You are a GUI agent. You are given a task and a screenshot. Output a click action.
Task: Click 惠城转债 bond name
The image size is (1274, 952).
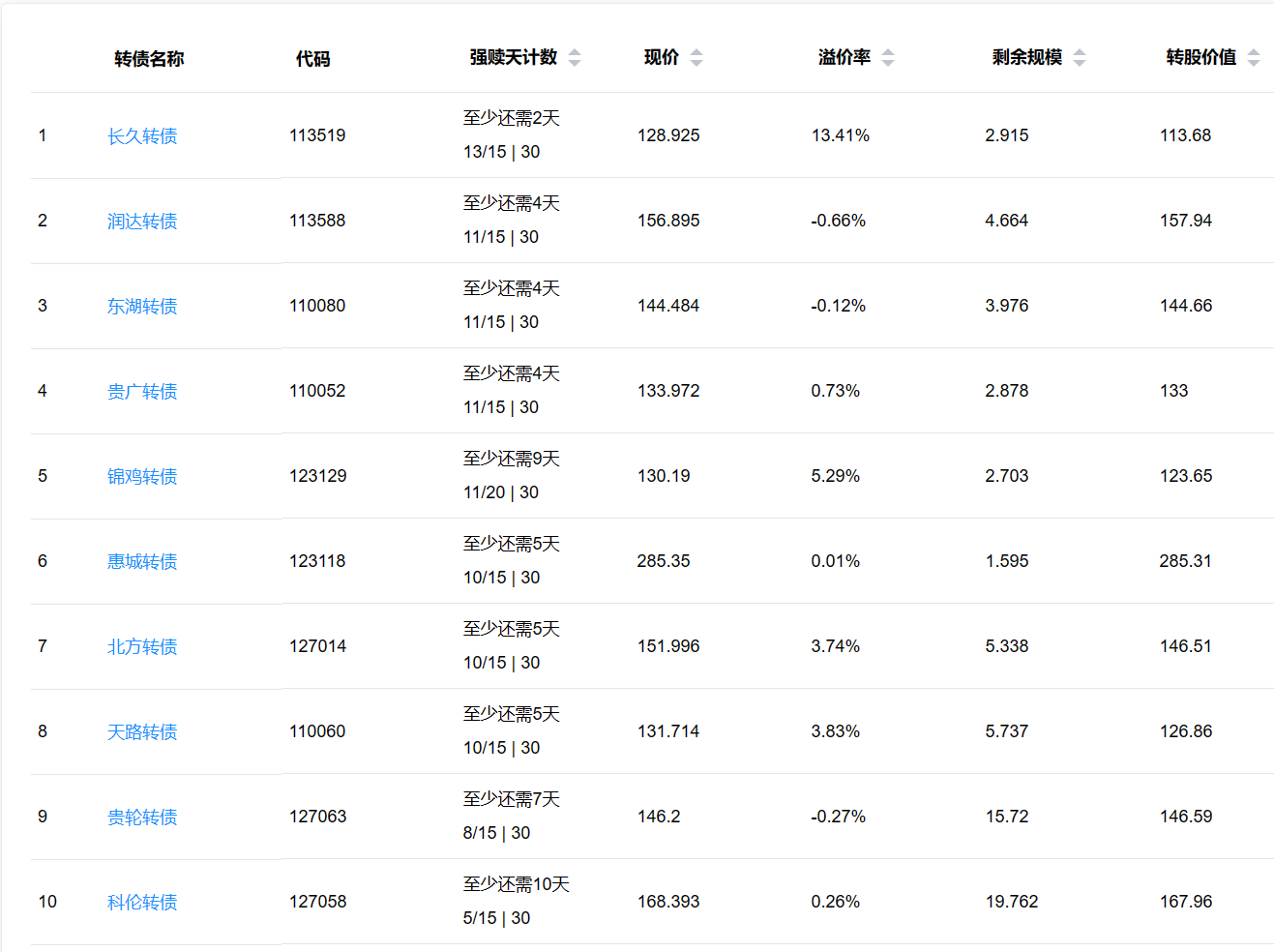click(142, 562)
